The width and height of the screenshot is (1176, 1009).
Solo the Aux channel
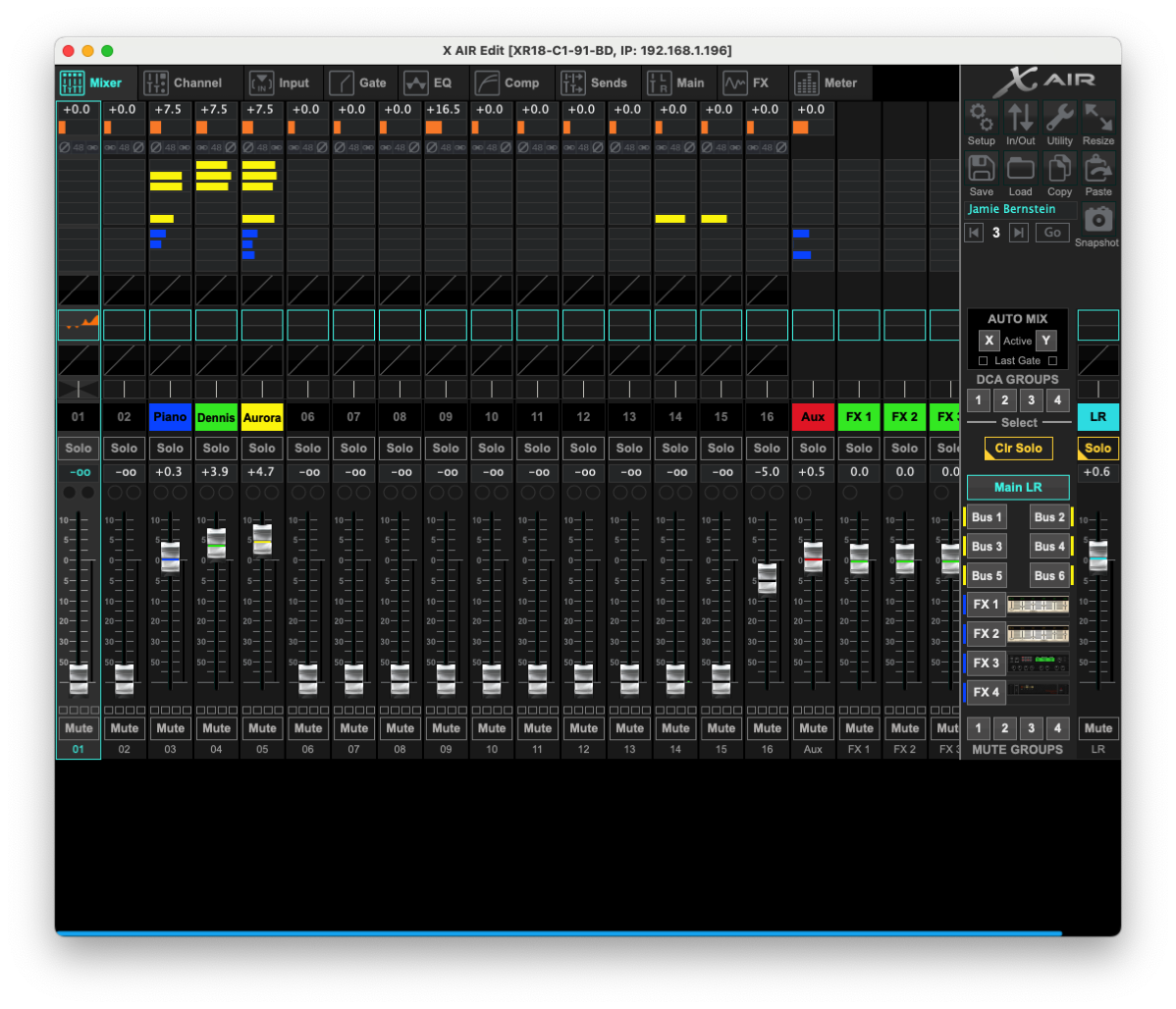[813, 448]
